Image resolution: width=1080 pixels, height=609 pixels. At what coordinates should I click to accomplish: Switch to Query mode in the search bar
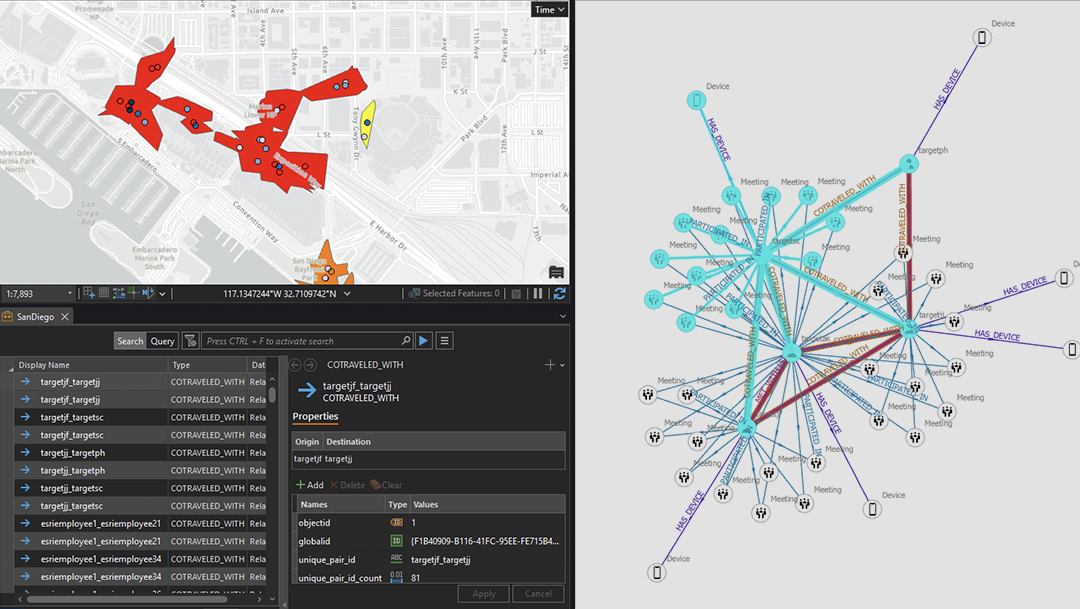tap(161, 340)
